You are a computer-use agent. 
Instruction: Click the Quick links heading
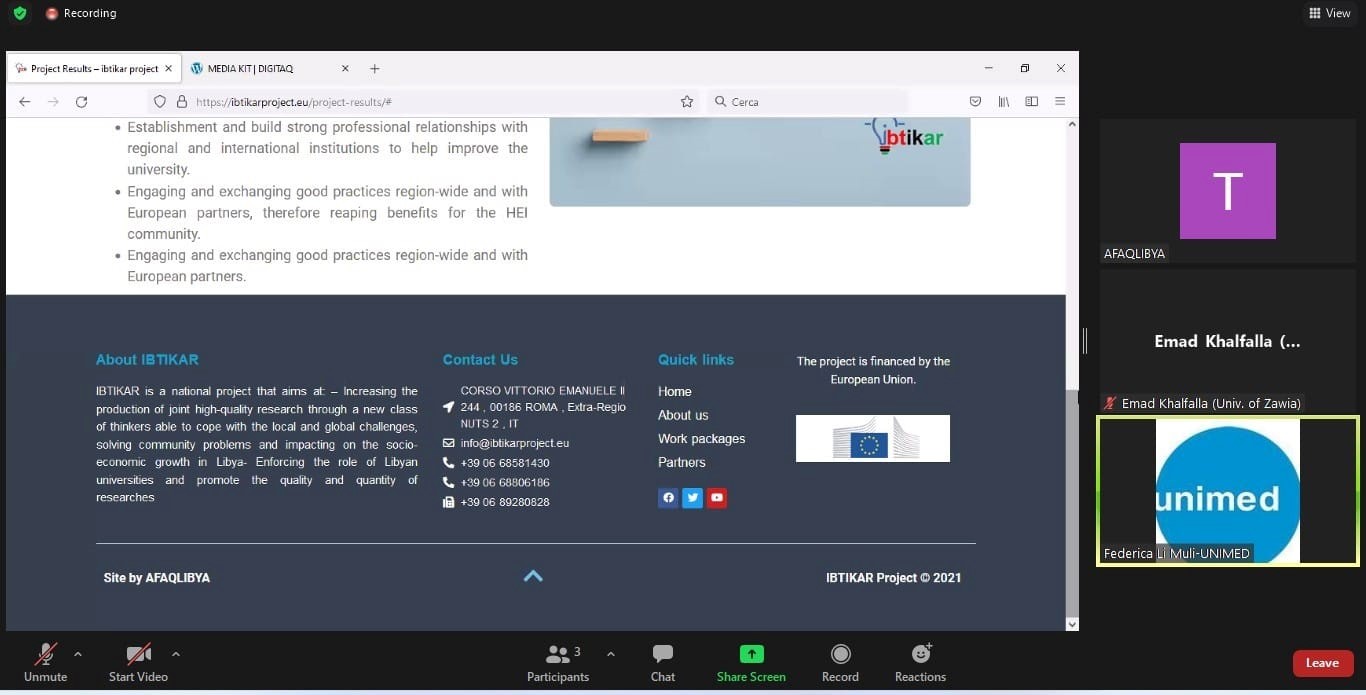click(x=696, y=360)
